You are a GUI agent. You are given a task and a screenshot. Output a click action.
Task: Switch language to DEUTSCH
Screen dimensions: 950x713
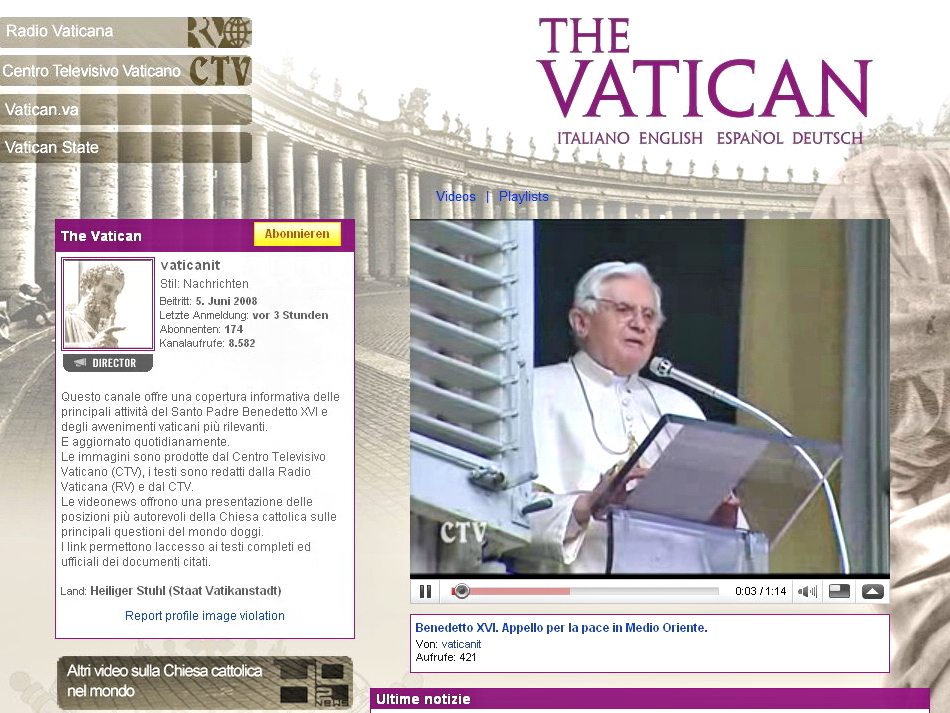click(827, 138)
